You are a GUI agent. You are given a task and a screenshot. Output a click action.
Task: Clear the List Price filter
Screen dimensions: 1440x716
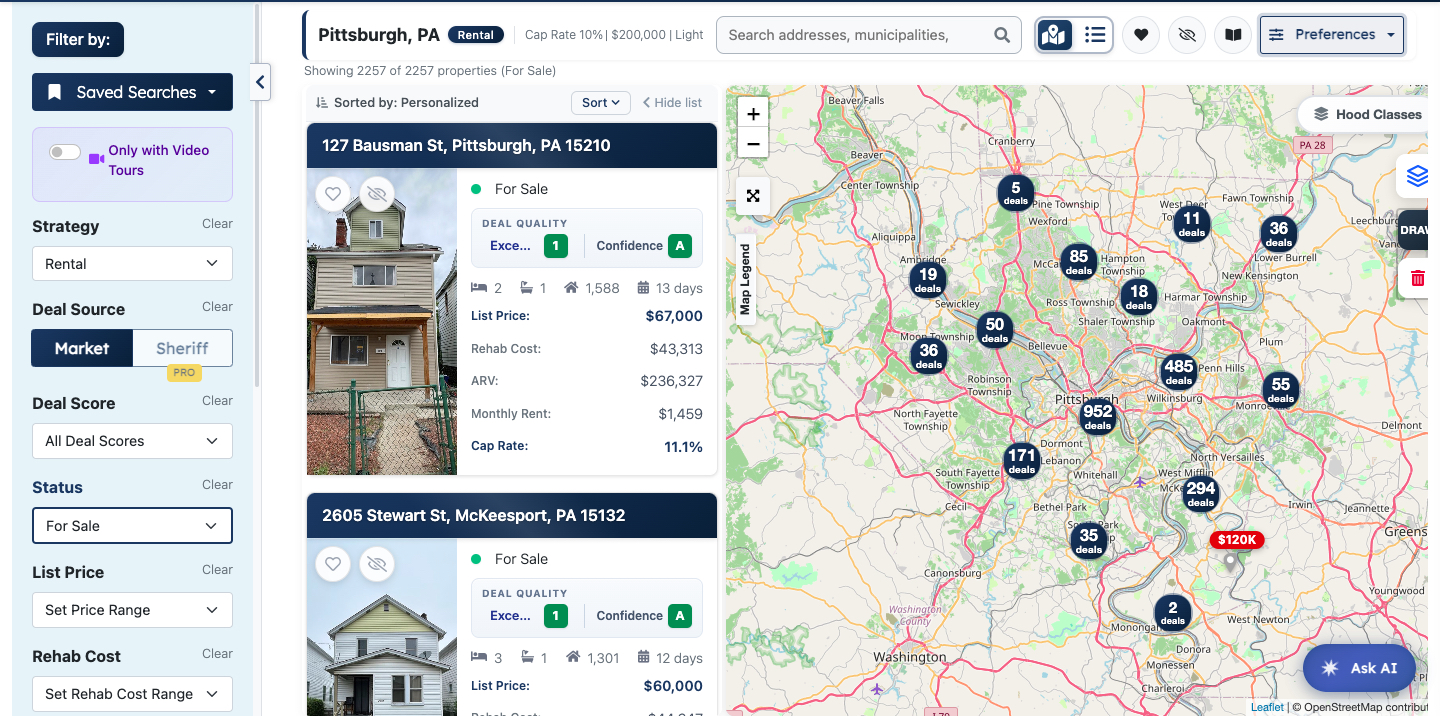coord(217,570)
